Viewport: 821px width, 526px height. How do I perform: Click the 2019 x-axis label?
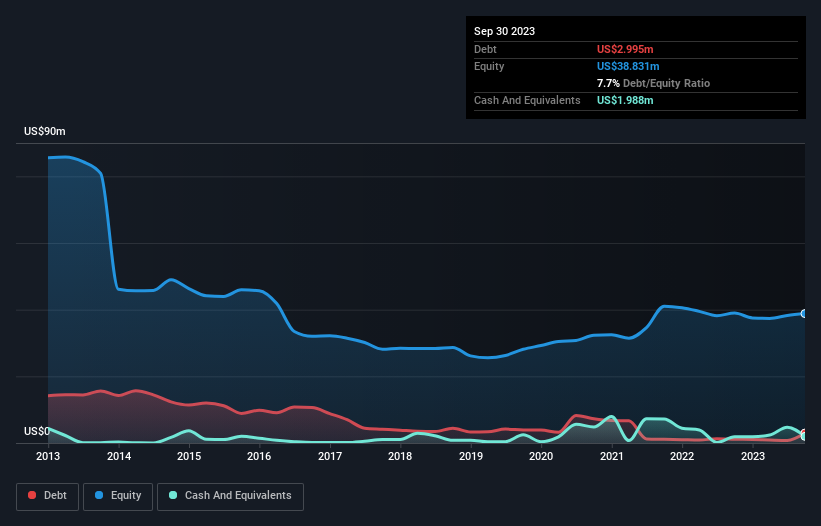[x=471, y=456]
